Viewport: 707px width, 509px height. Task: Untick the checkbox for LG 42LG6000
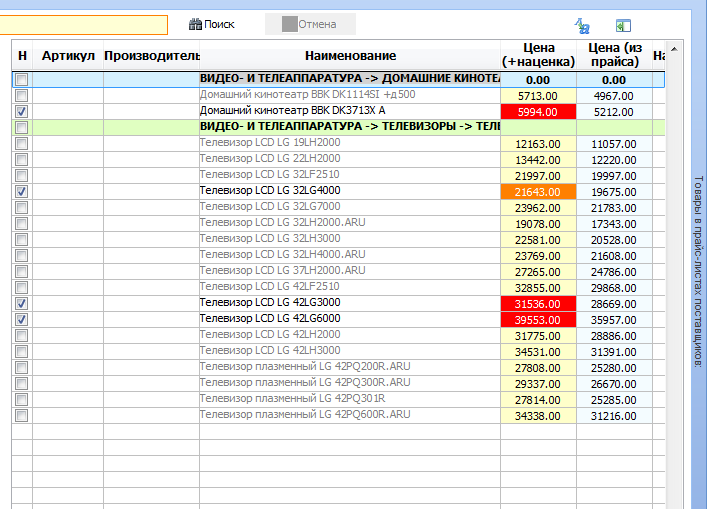(21, 320)
